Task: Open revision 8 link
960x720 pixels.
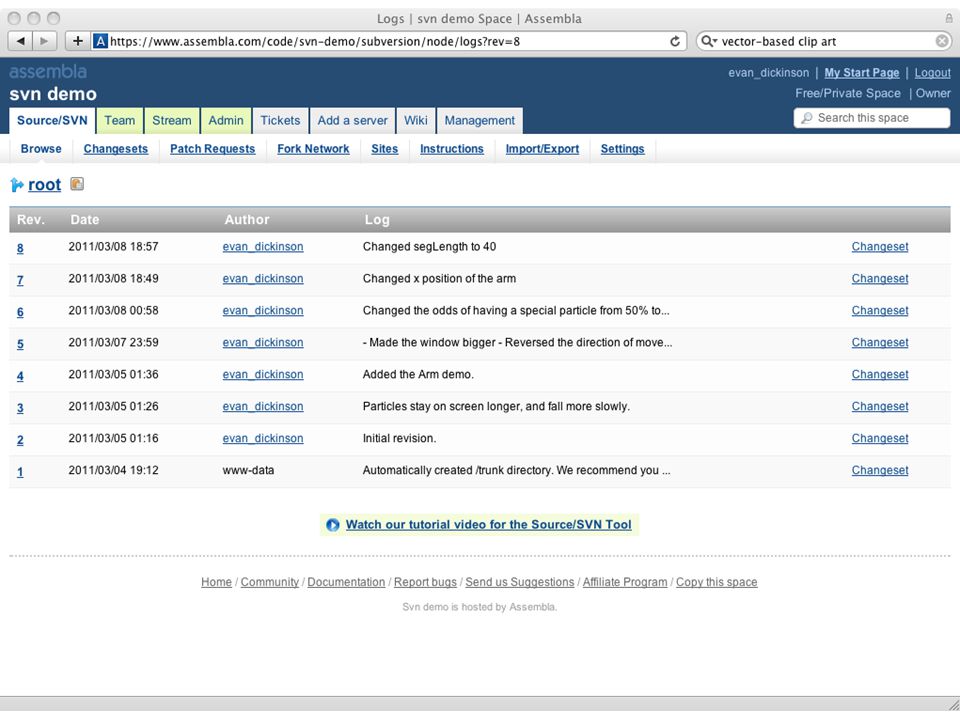Action: tap(20, 248)
